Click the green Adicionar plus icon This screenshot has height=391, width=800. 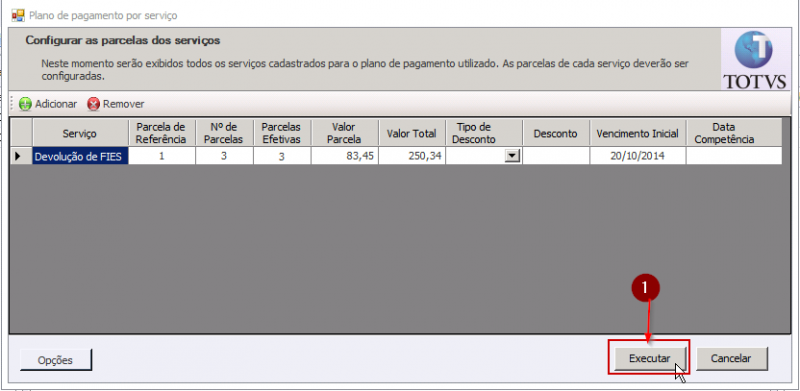pyautogui.click(x=25, y=104)
